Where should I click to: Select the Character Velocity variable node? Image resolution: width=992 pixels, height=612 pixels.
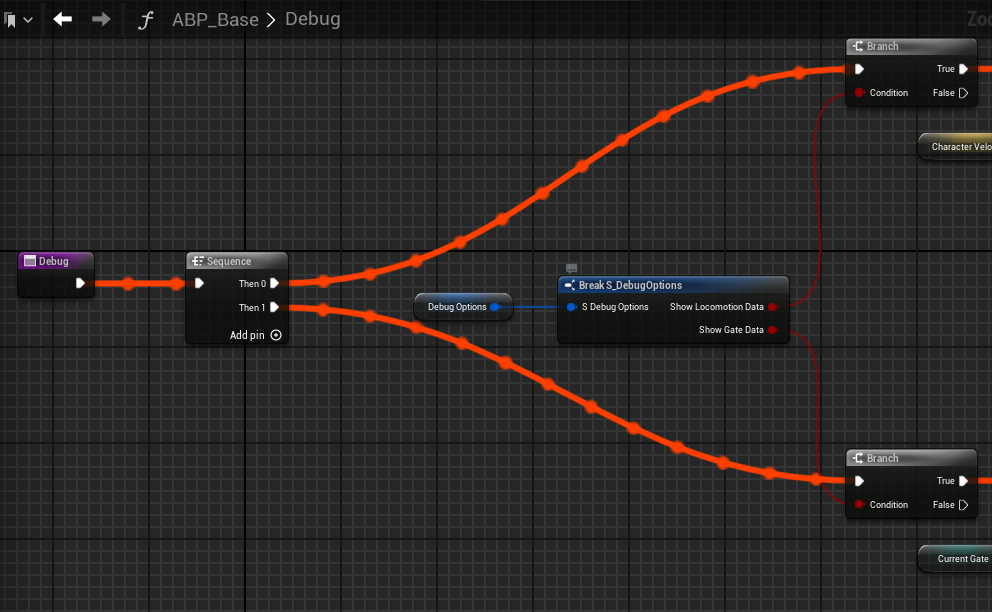tap(956, 147)
